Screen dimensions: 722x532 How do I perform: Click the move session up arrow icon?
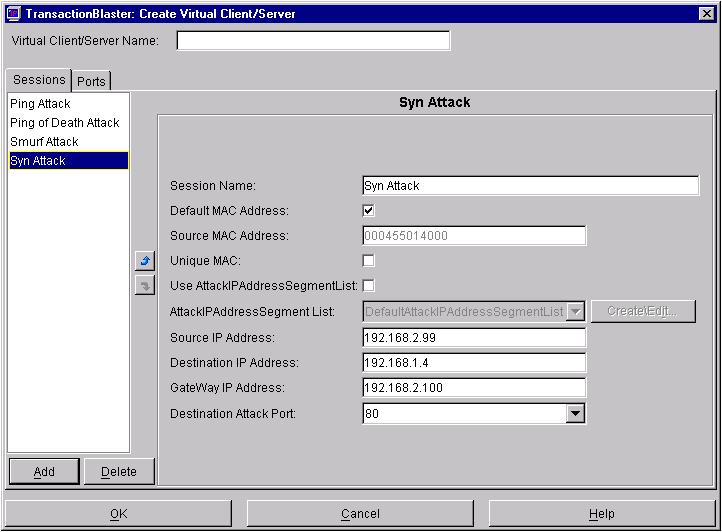pyautogui.click(x=145, y=261)
